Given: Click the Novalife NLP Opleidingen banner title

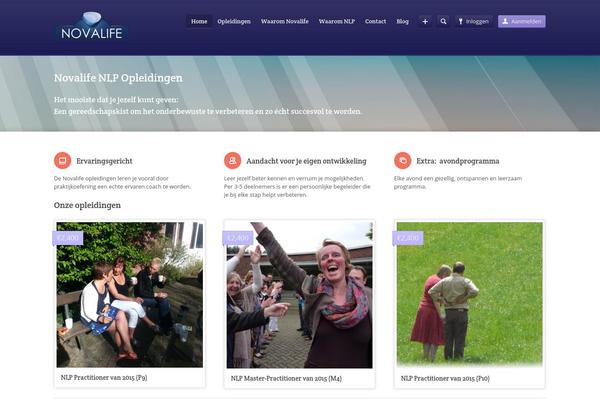Looking at the screenshot, I should pyautogui.click(x=118, y=78).
